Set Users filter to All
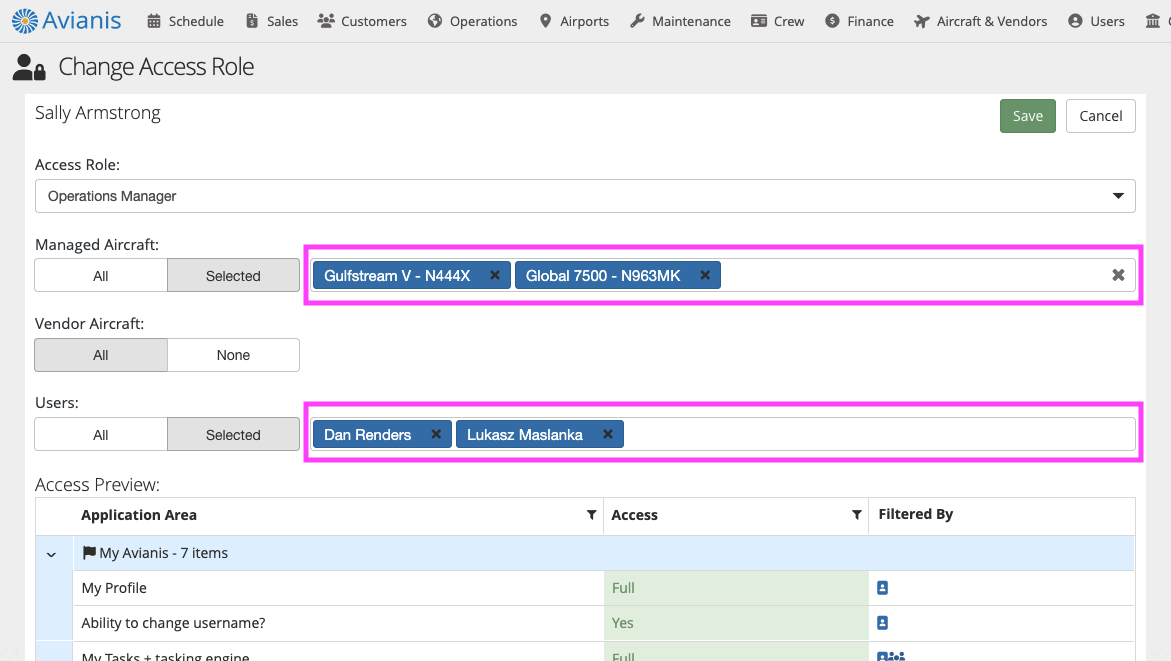1171x661 pixels. coord(101,435)
